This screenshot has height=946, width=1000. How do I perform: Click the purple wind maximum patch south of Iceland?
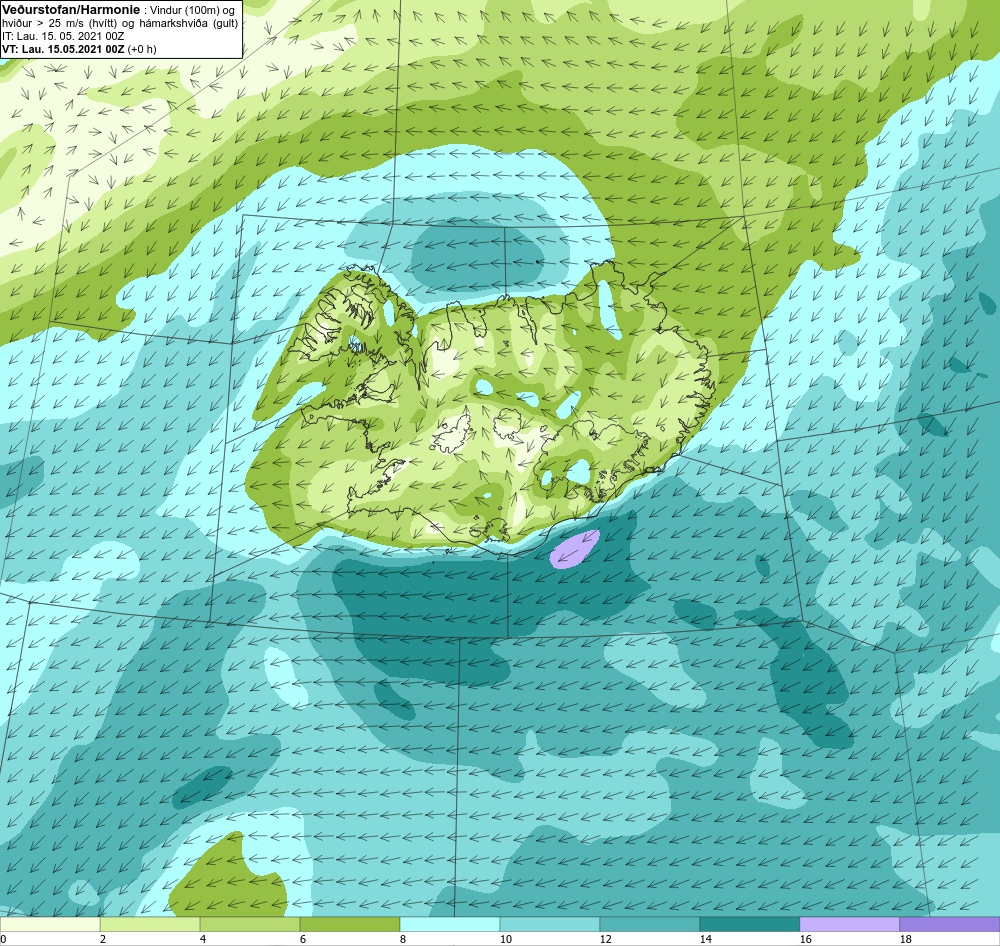[575, 549]
